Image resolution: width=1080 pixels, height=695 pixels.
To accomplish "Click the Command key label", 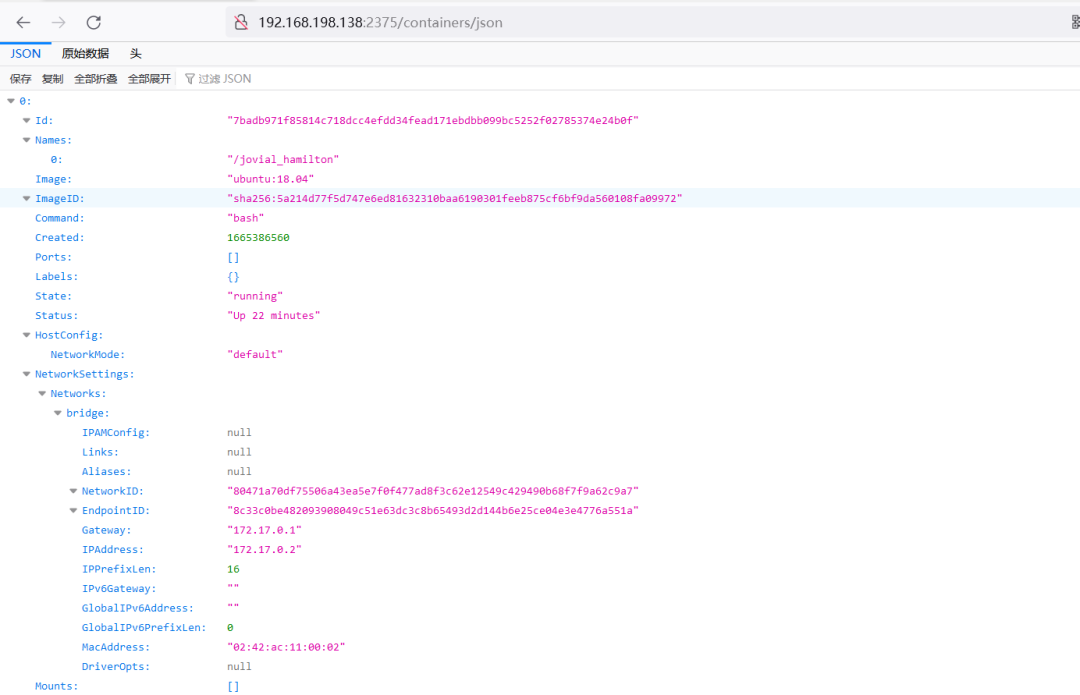I will (60, 218).
